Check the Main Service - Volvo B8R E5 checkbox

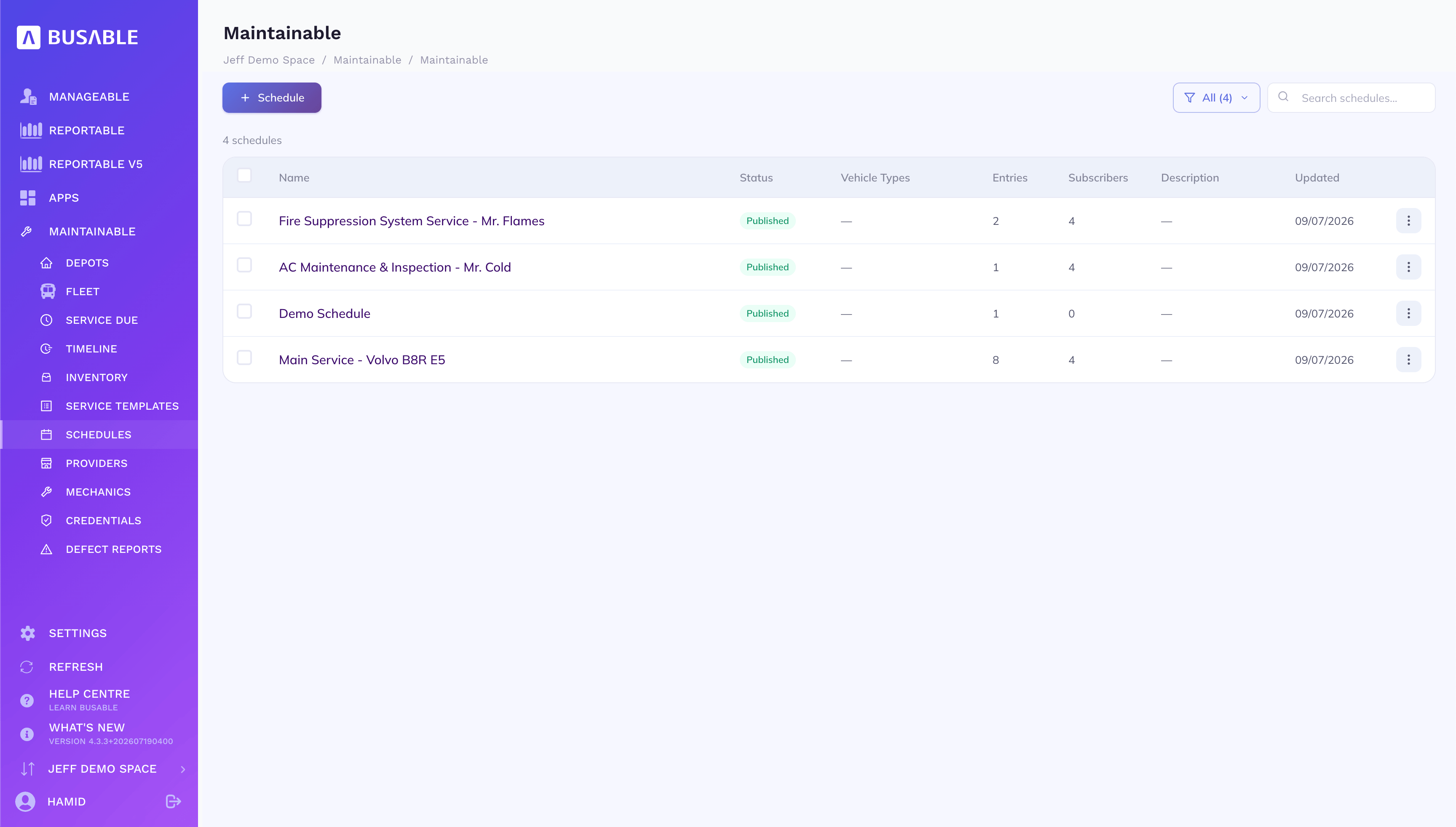pyautogui.click(x=244, y=358)
